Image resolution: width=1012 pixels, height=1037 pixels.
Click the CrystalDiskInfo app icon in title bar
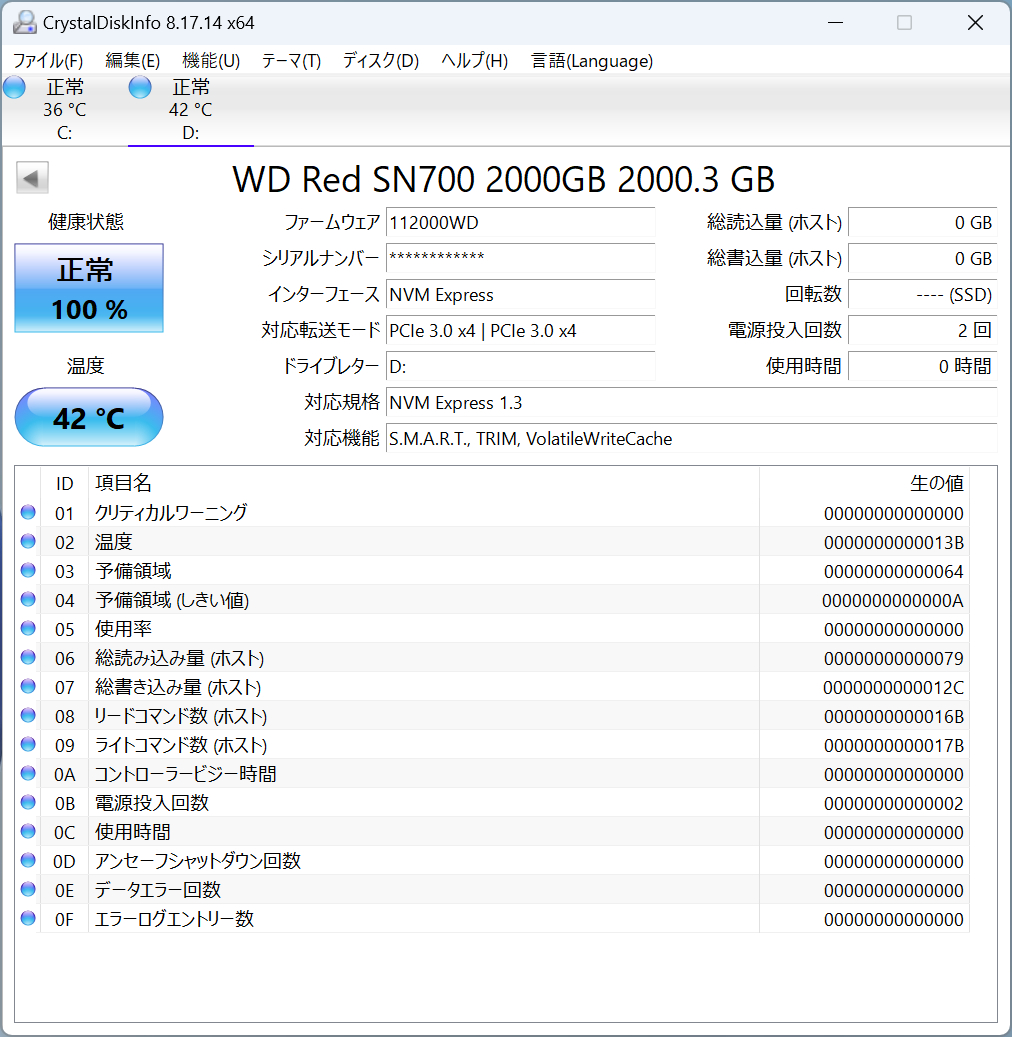[24, 22]
